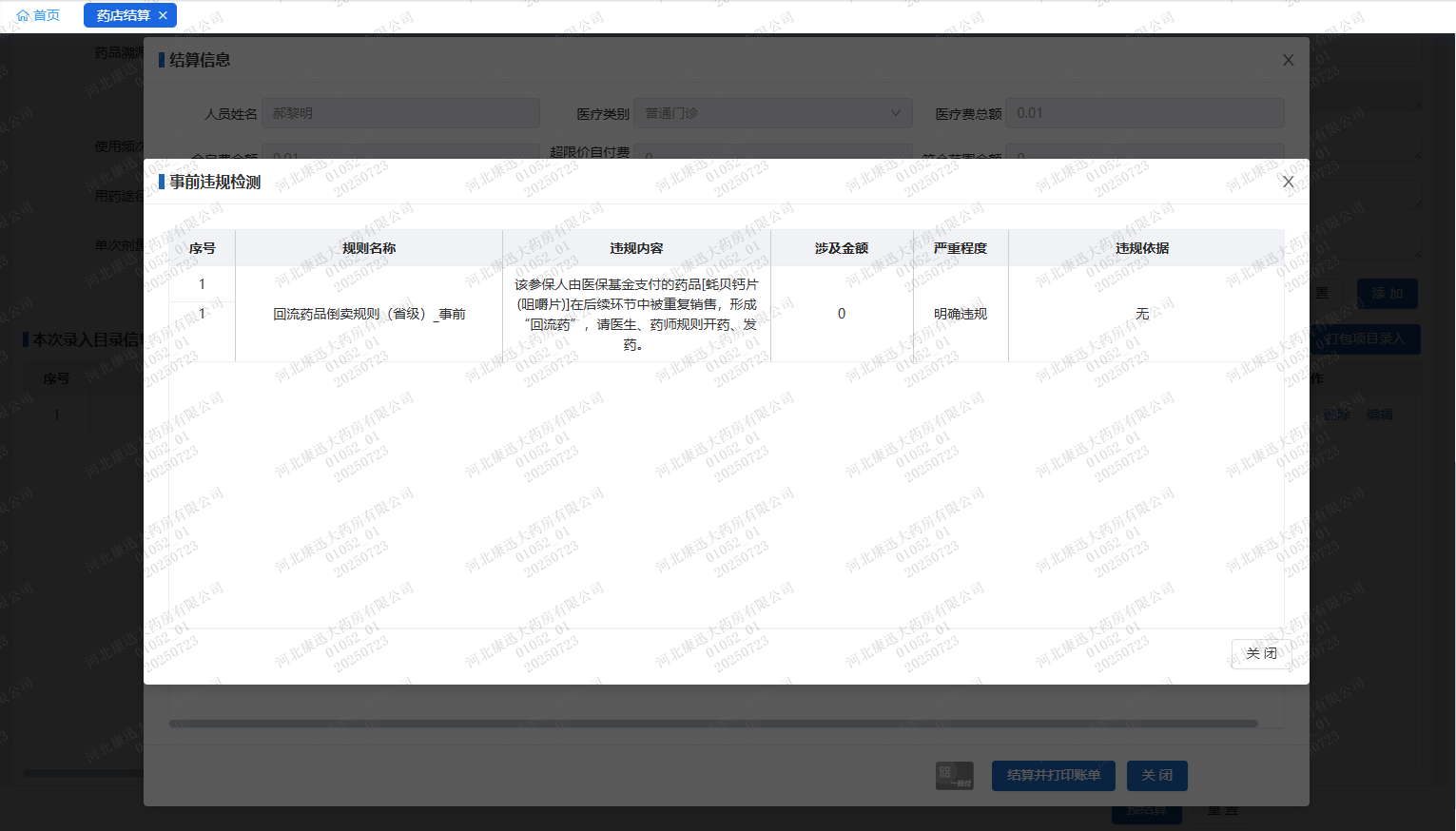Click the 违规内容 column header
The image size is (1456, 831).
(636, 248)
